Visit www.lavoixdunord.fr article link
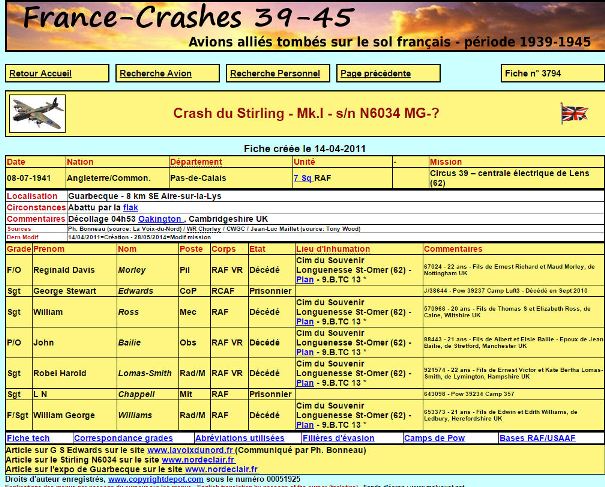 pyautogui.click(x=191, y=450)
